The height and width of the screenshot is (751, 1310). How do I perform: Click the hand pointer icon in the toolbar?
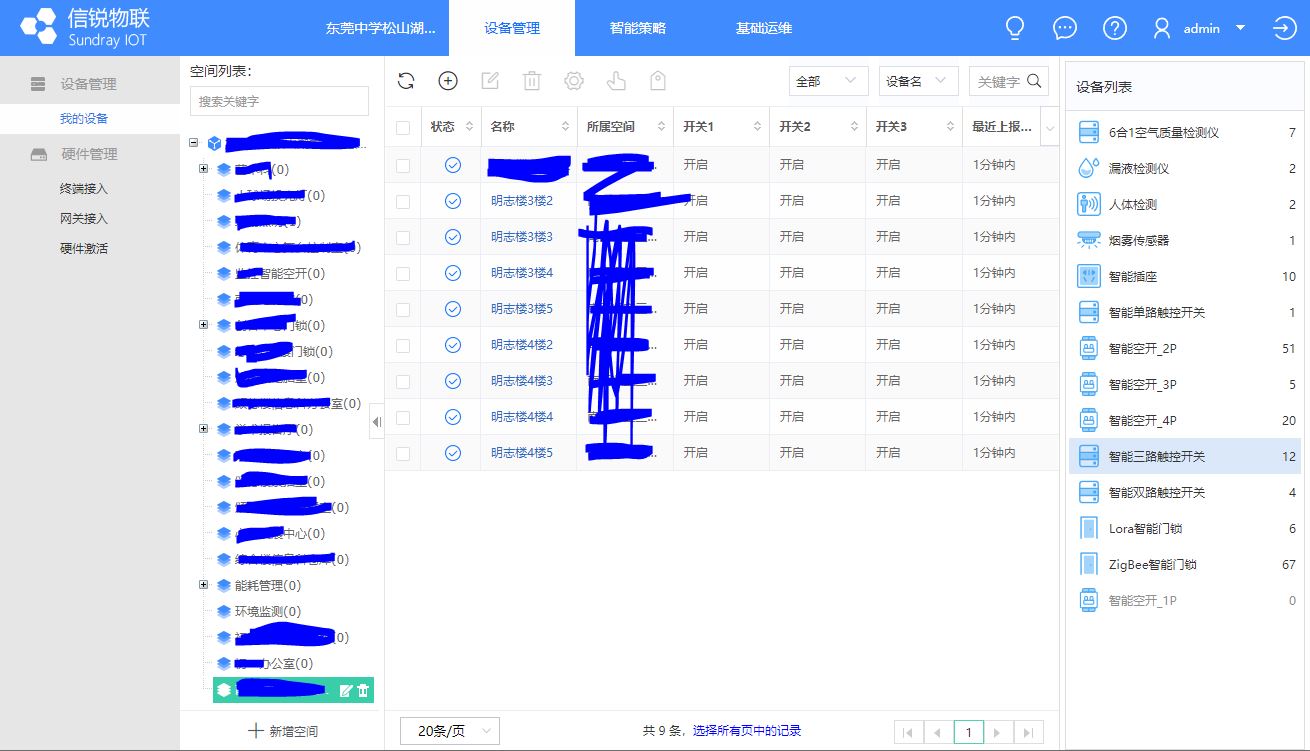616,81
